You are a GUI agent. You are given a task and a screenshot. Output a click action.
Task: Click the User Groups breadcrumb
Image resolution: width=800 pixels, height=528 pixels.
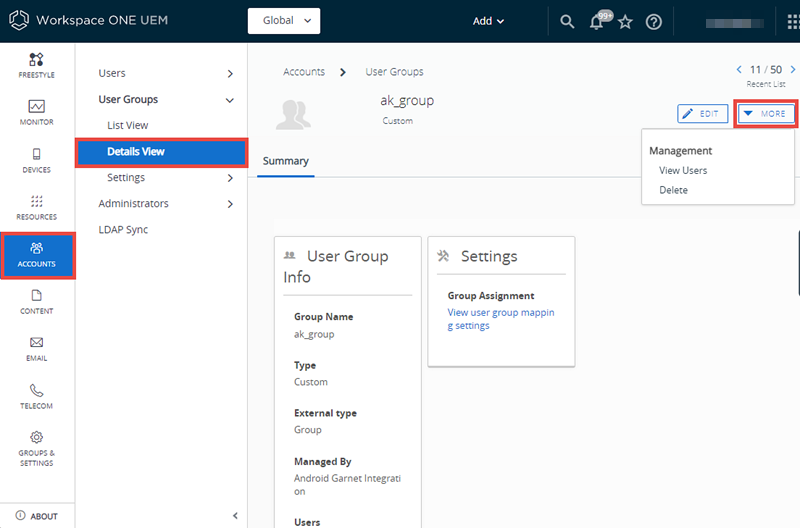point(394,72)
